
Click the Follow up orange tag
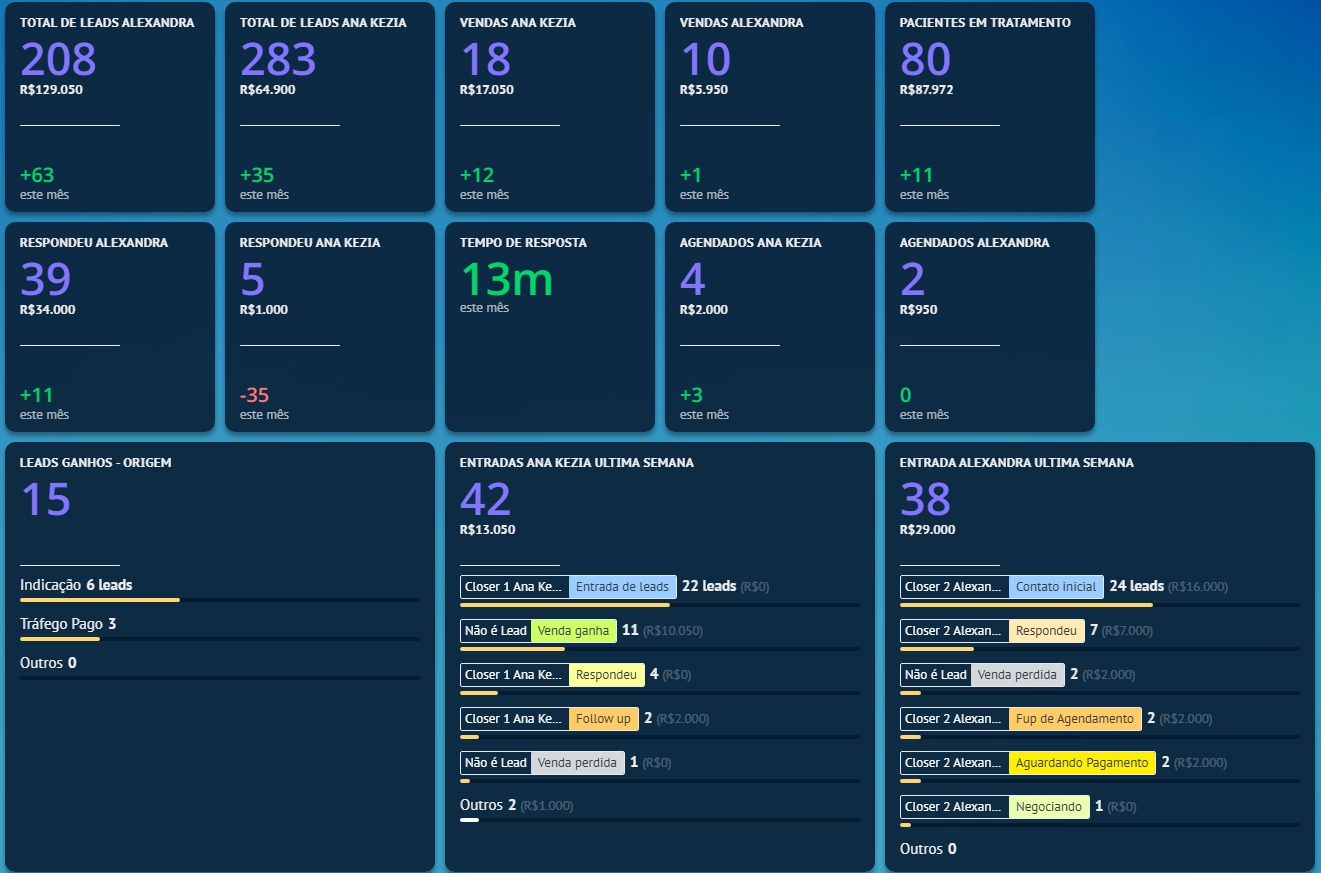603,719
